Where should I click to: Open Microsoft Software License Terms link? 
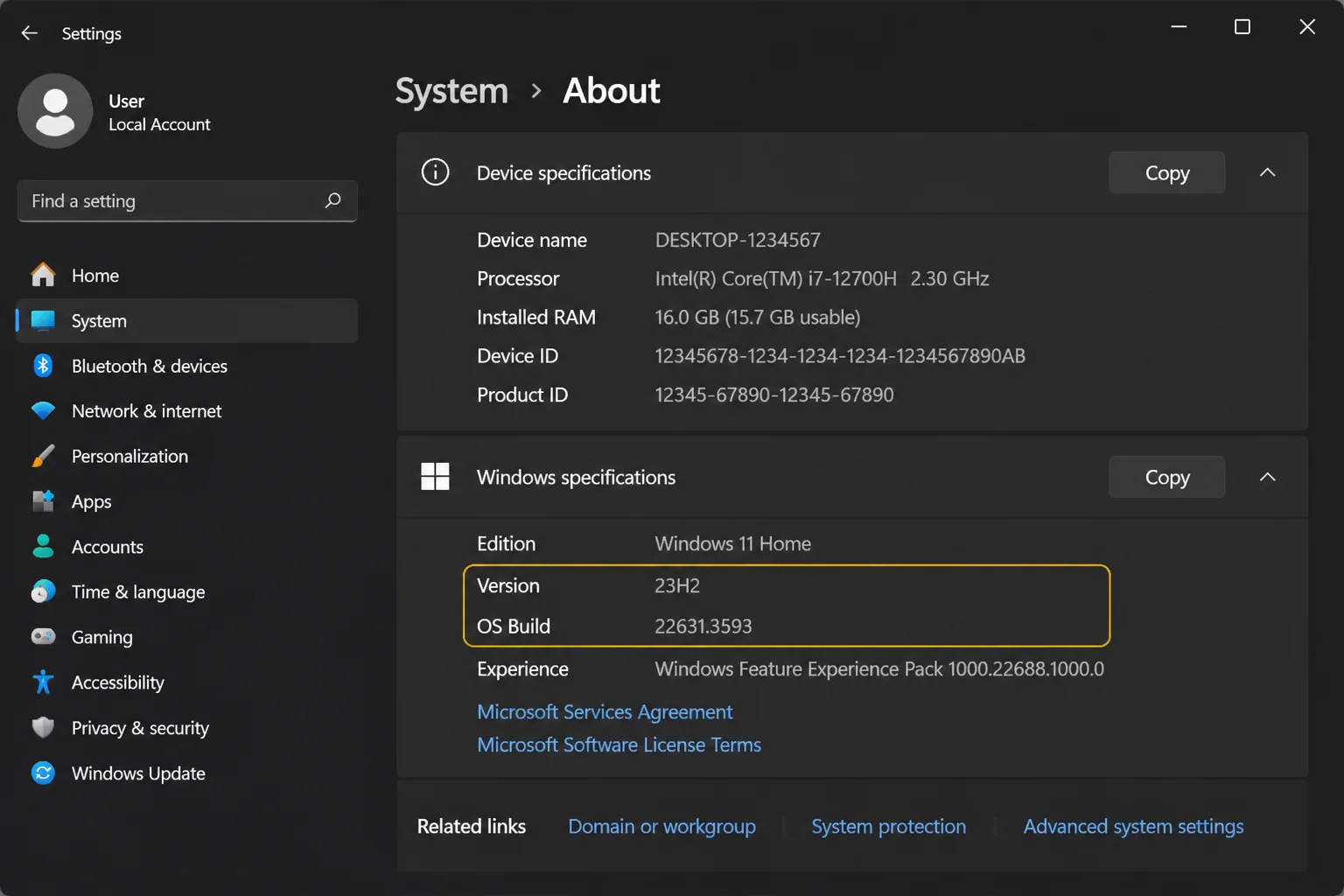(619, 745)
